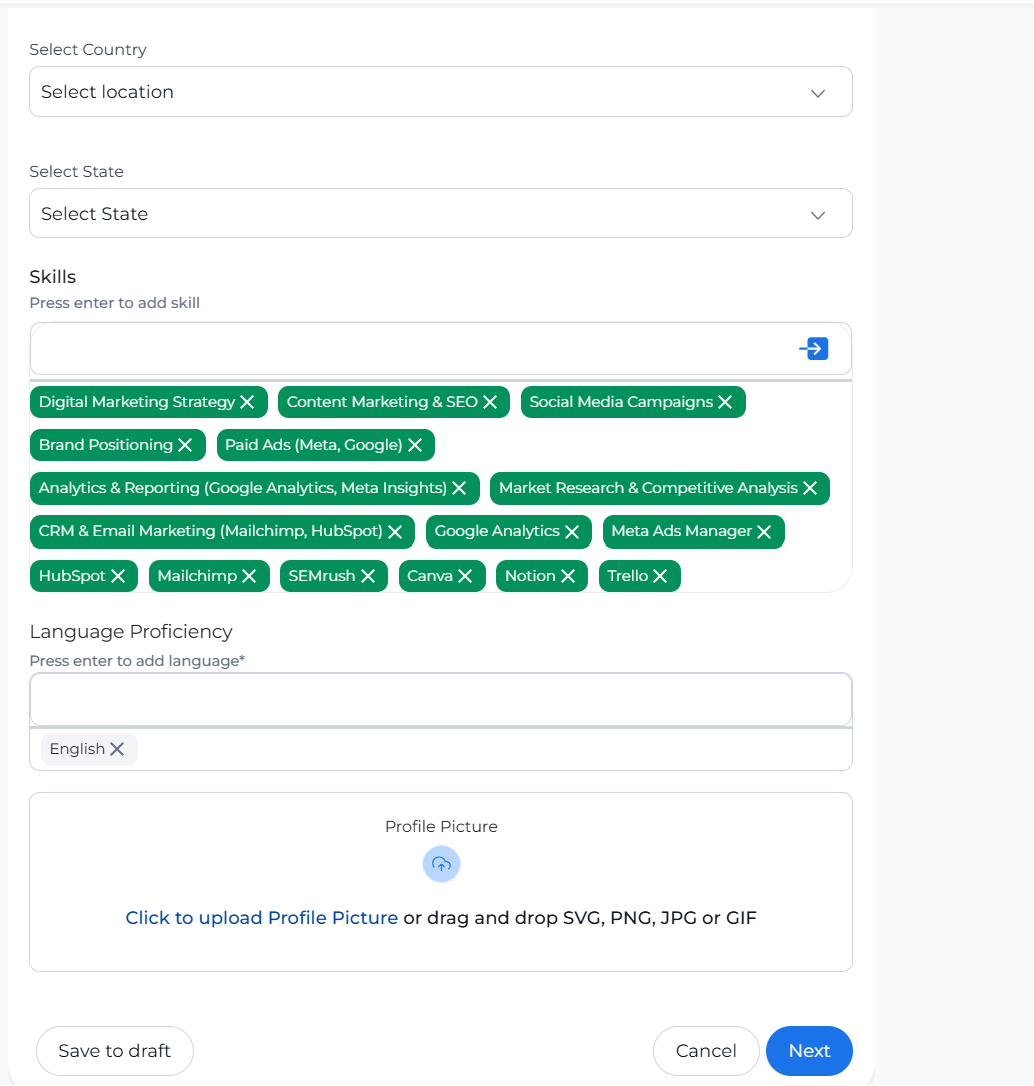1034x1086 pixels.
Task: Click the cloud upload icon
Action: 441,864
